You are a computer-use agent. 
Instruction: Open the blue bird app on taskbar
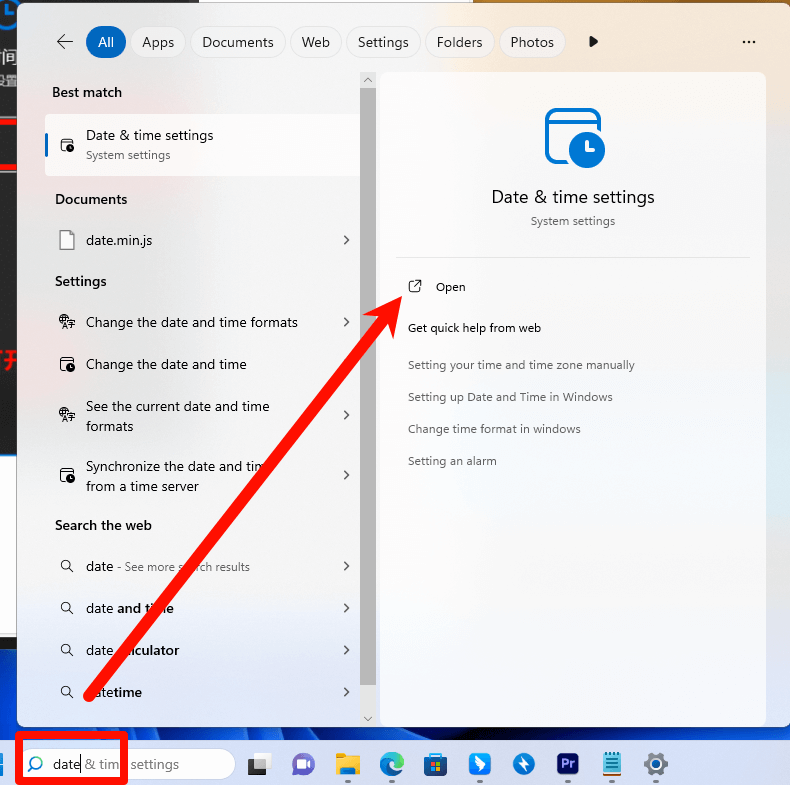tap(480, 764)
